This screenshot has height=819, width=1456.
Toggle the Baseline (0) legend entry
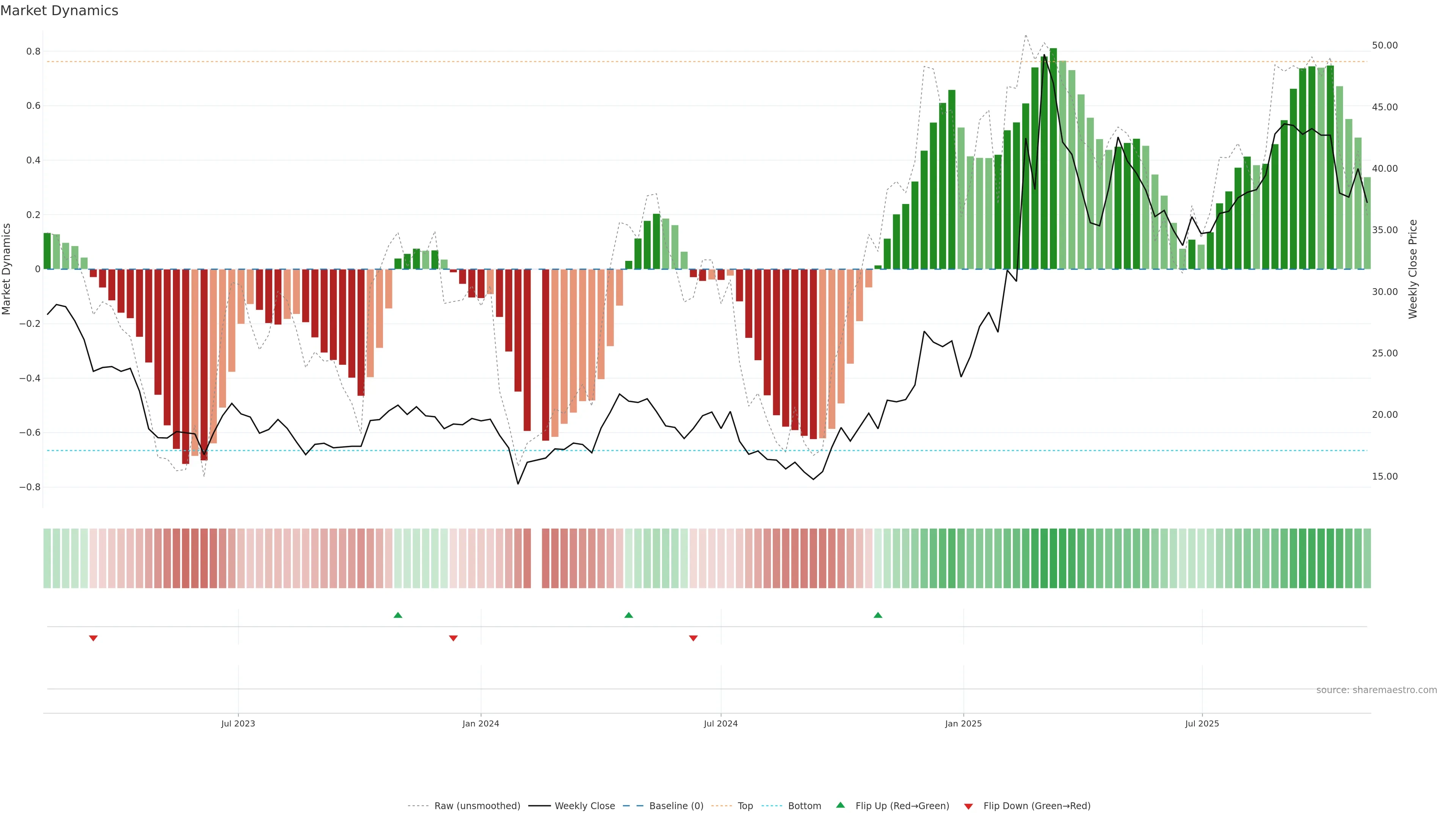[x=676, y=806]
